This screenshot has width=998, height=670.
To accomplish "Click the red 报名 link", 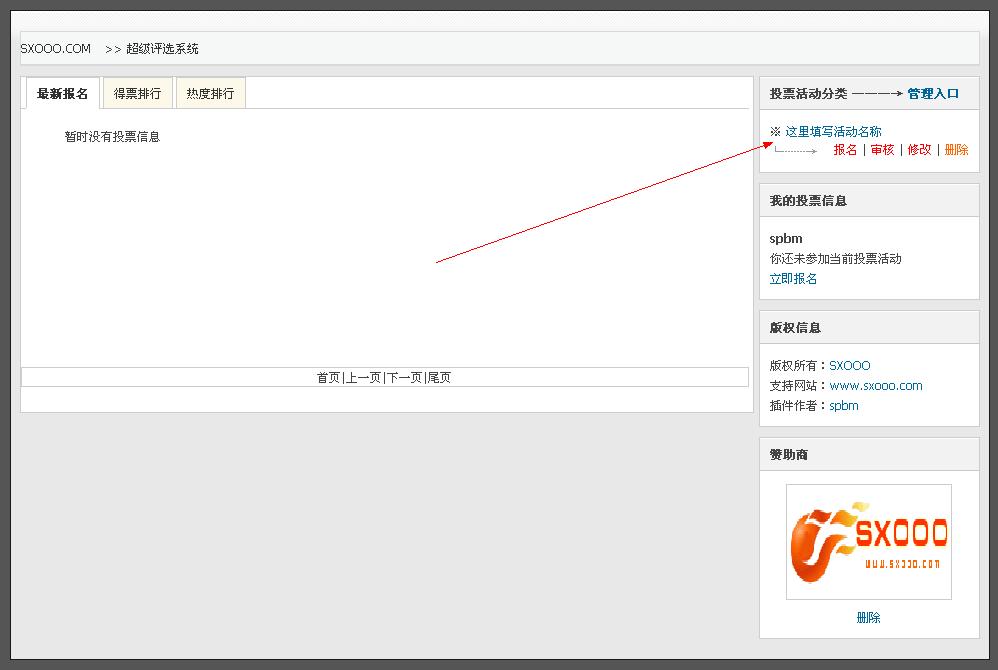I will point(845,150).
